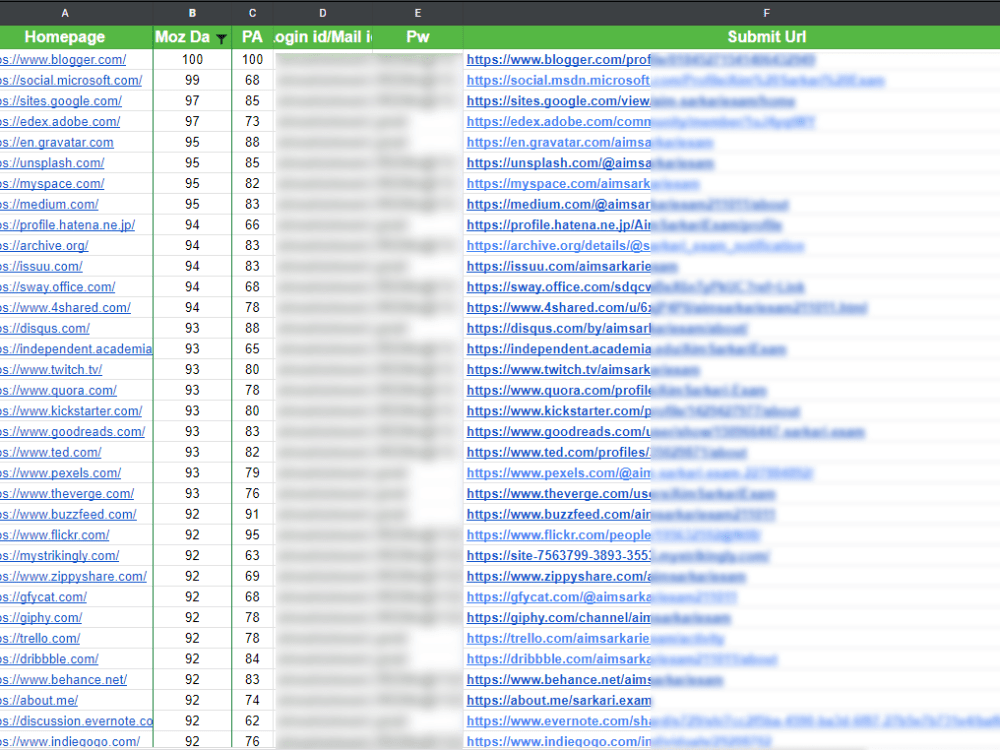Click the Pw header cell
This screenshot has width=1000, height=750.
418,37
